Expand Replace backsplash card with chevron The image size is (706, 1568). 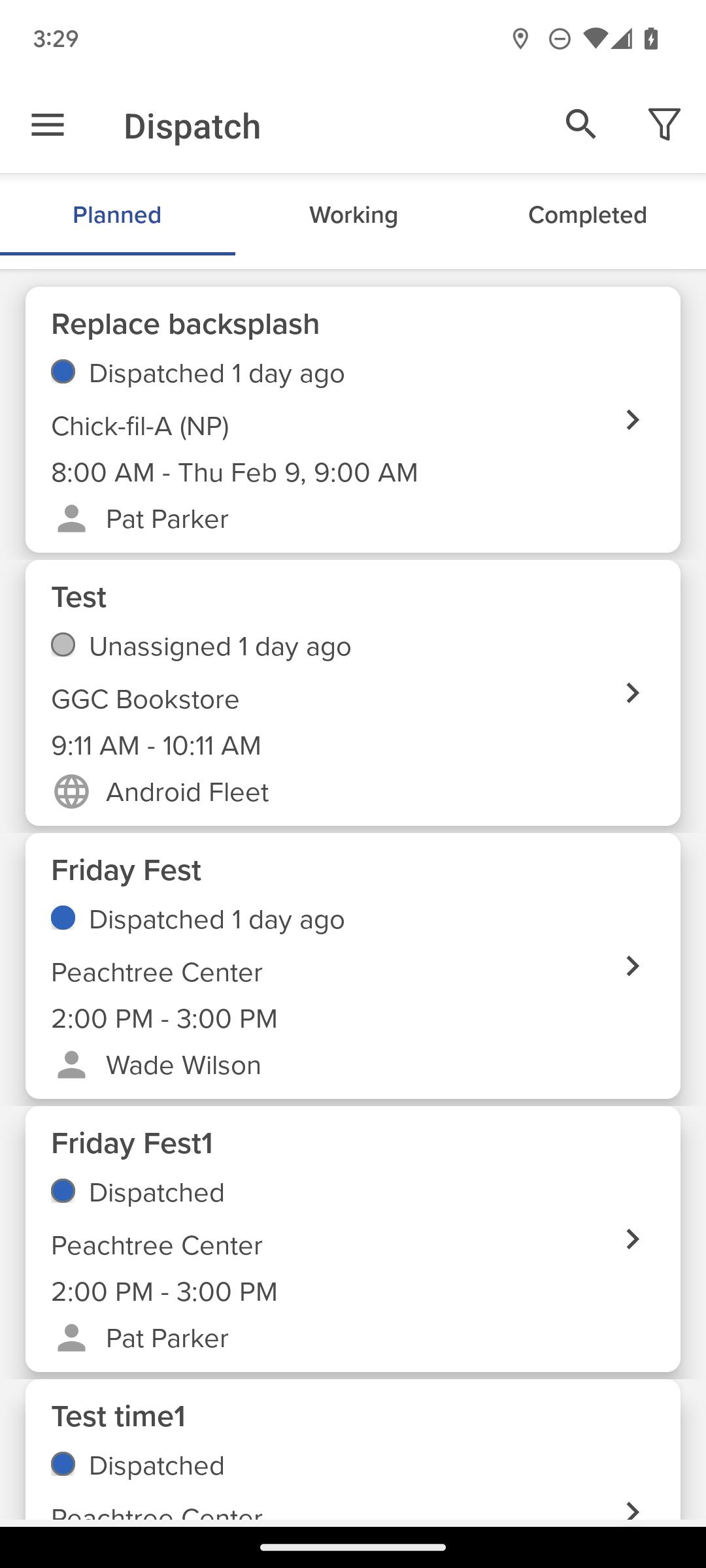tap(632, 419)
